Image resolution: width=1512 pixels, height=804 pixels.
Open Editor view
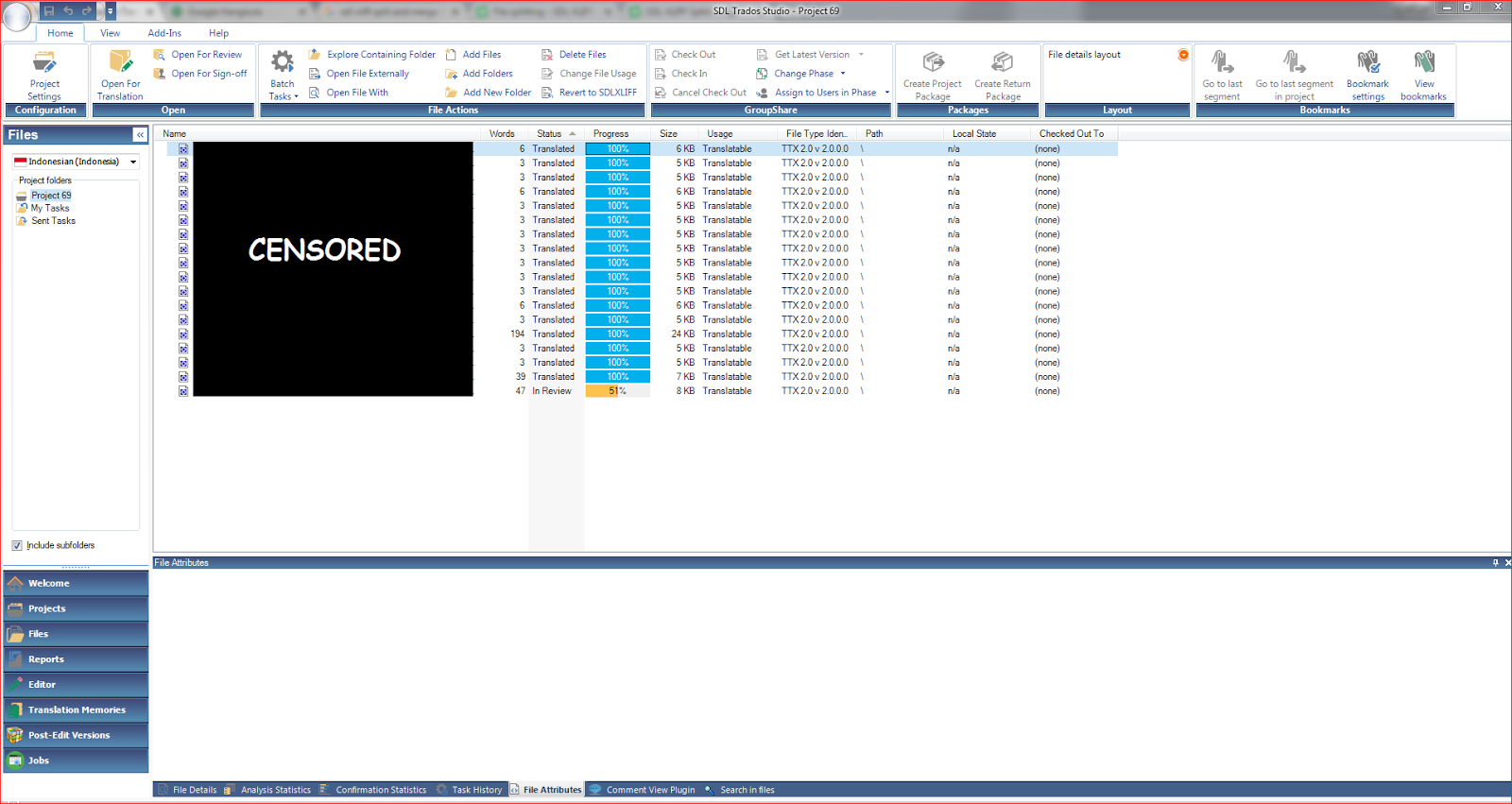point(76,685)
